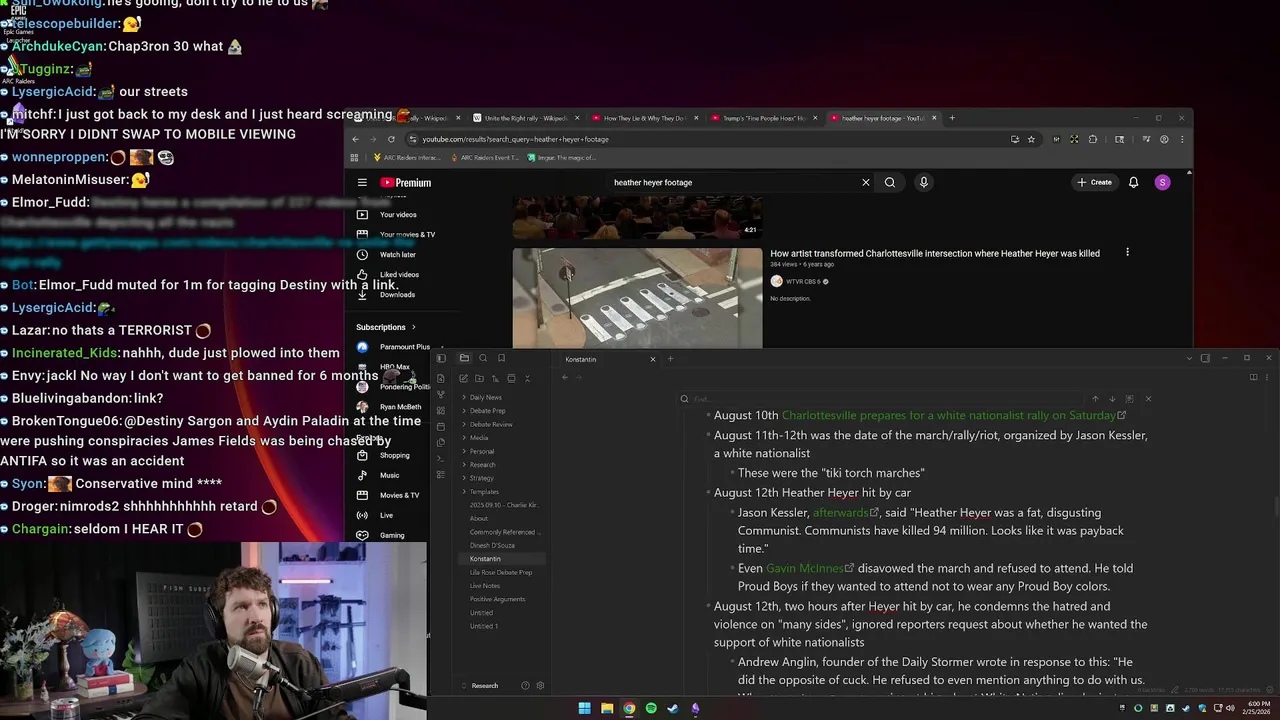Open Obsidian settings gear icon
Screen dimensions: 1280x720
click(x=540, y=686)
